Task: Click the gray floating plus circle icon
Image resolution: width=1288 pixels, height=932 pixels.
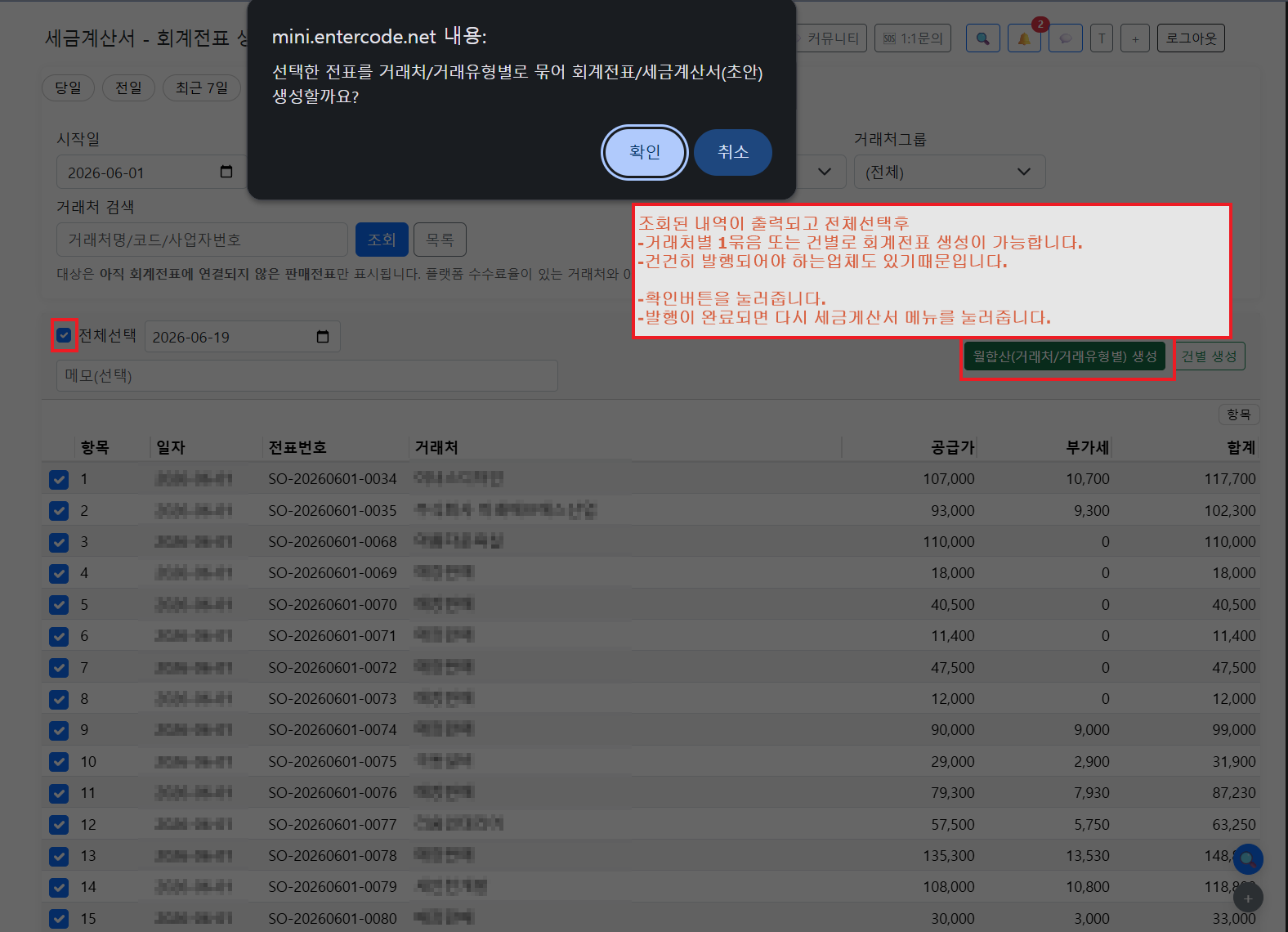Action: coord(1248,898)
